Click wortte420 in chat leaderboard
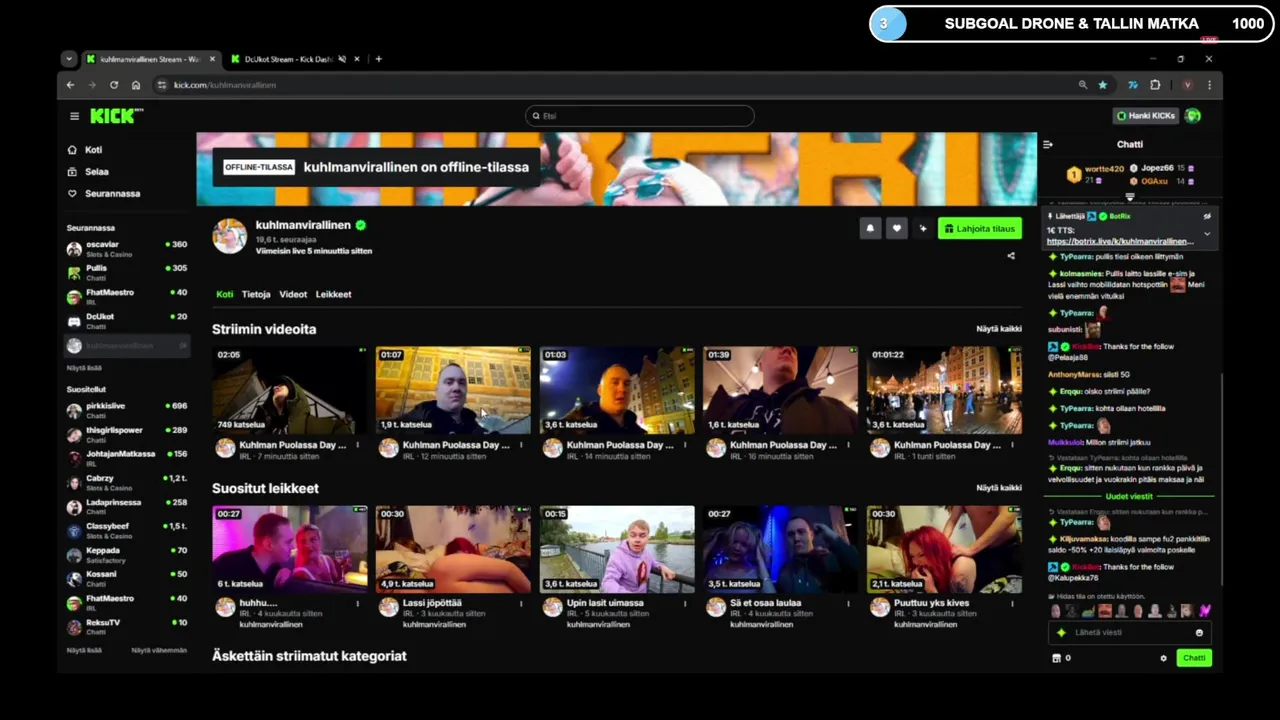This screenshot has width=1280, height=720. pyautogui.click(x=1104, y=169)
